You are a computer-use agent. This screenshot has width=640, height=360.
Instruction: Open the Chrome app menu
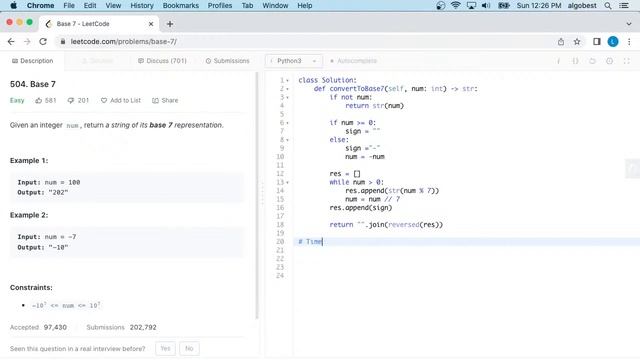coord(40,6)
